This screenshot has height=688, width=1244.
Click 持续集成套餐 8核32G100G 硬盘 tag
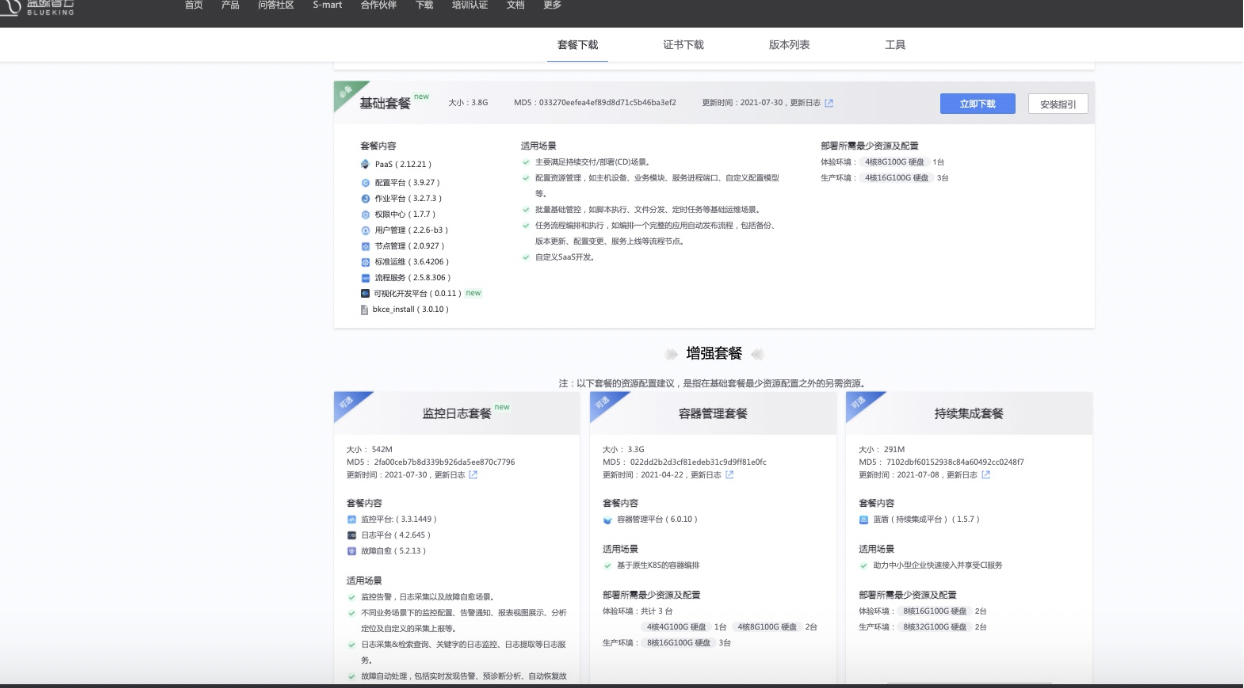(936, 627)
